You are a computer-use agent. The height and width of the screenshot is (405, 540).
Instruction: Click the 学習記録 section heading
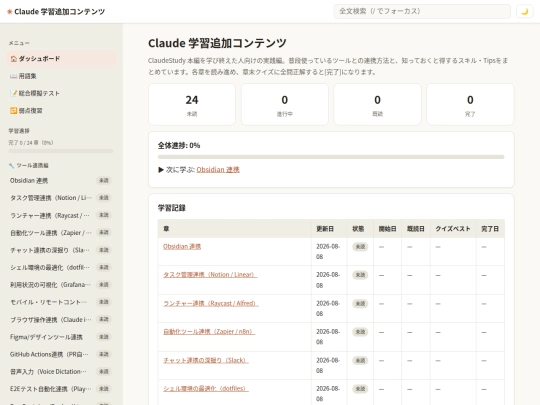click(x=172, y=208)
